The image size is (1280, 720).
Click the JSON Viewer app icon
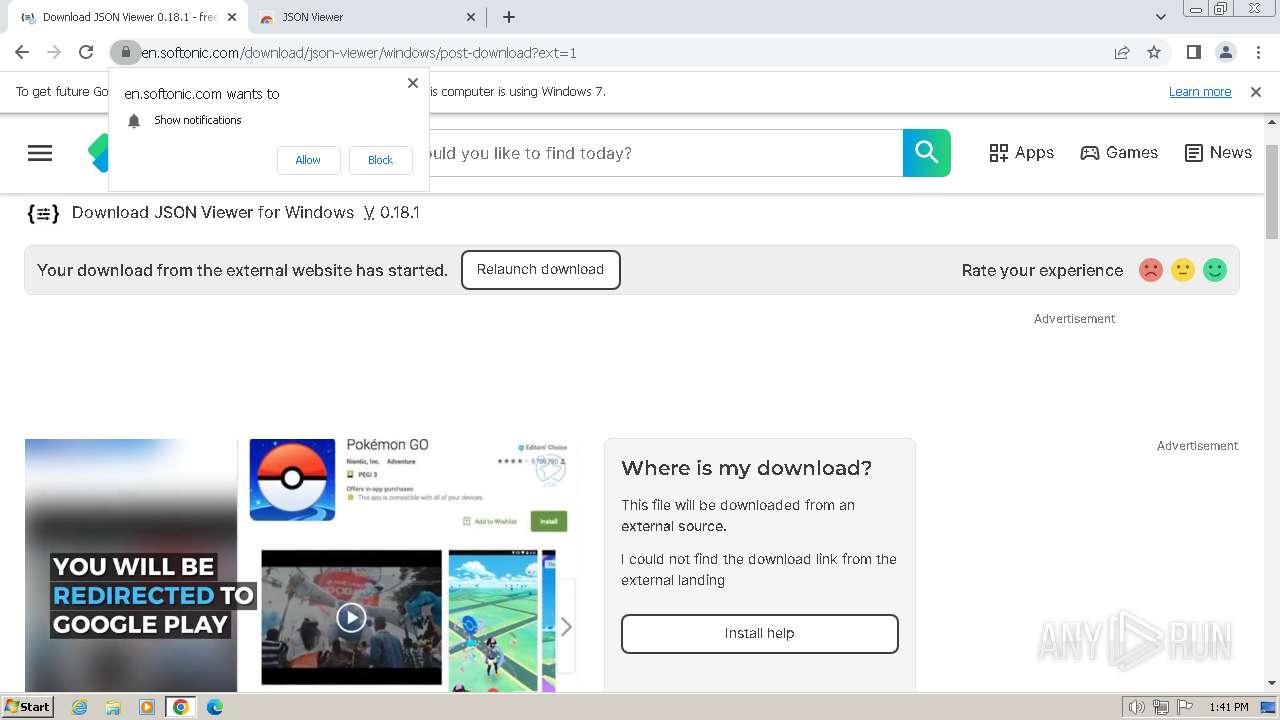point(43,213)
